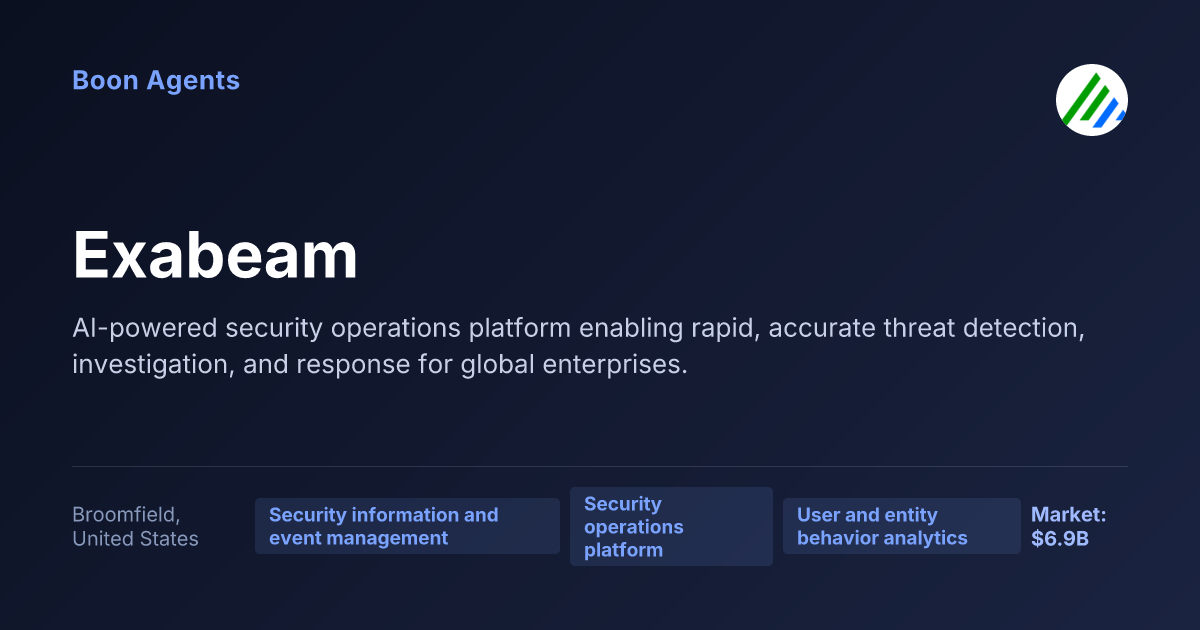Click the Boon Agents brand link
This screenshot has height=630, width=1200.
[156, 80]
